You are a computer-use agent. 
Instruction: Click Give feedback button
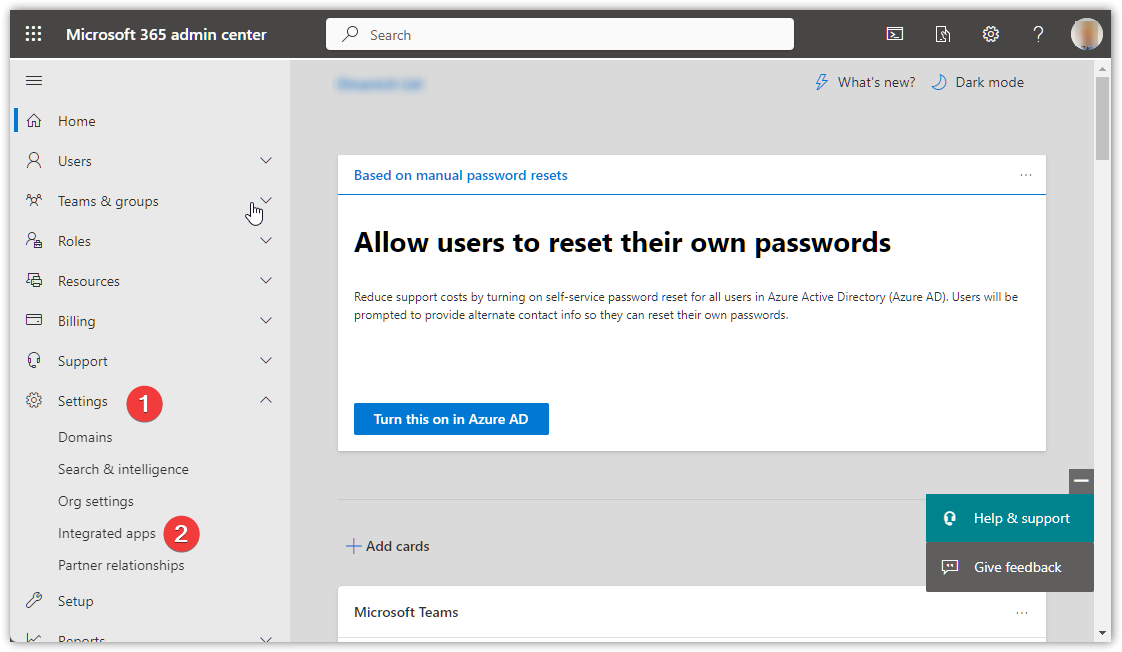point(1010,567)
